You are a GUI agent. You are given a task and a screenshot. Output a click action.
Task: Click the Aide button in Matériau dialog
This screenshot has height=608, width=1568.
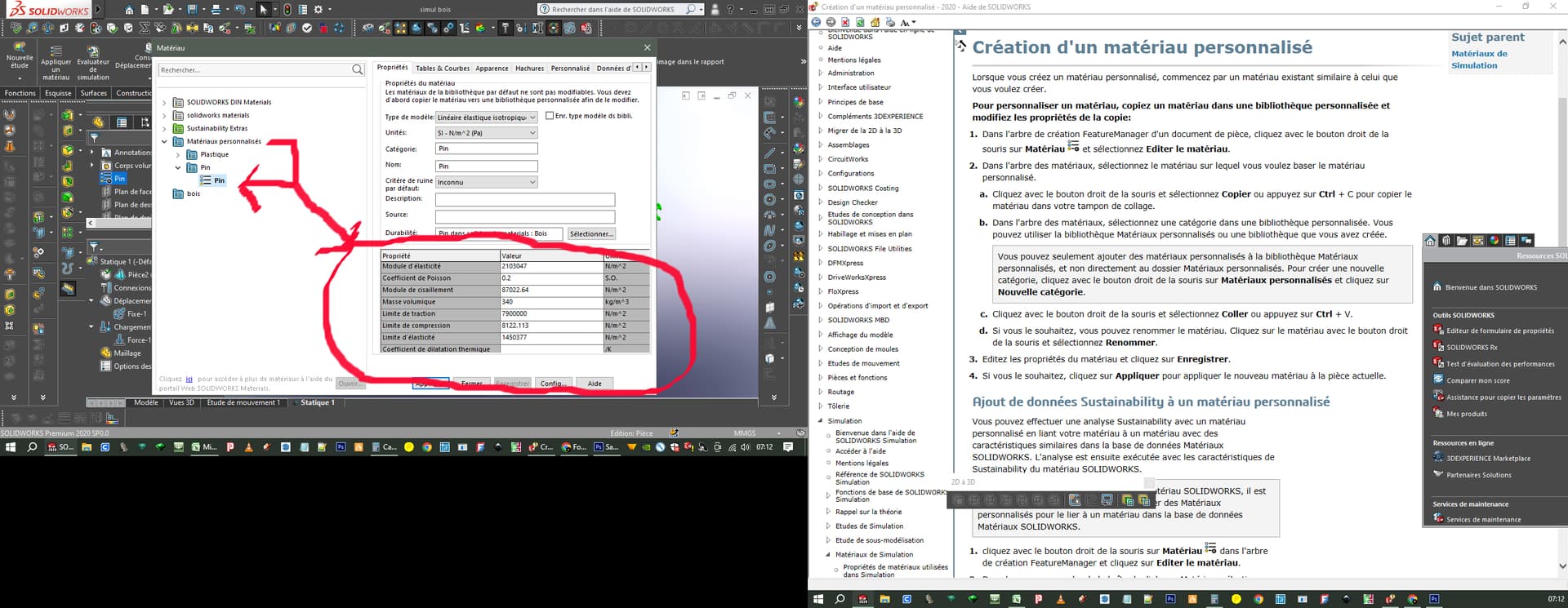pos(595,384)
